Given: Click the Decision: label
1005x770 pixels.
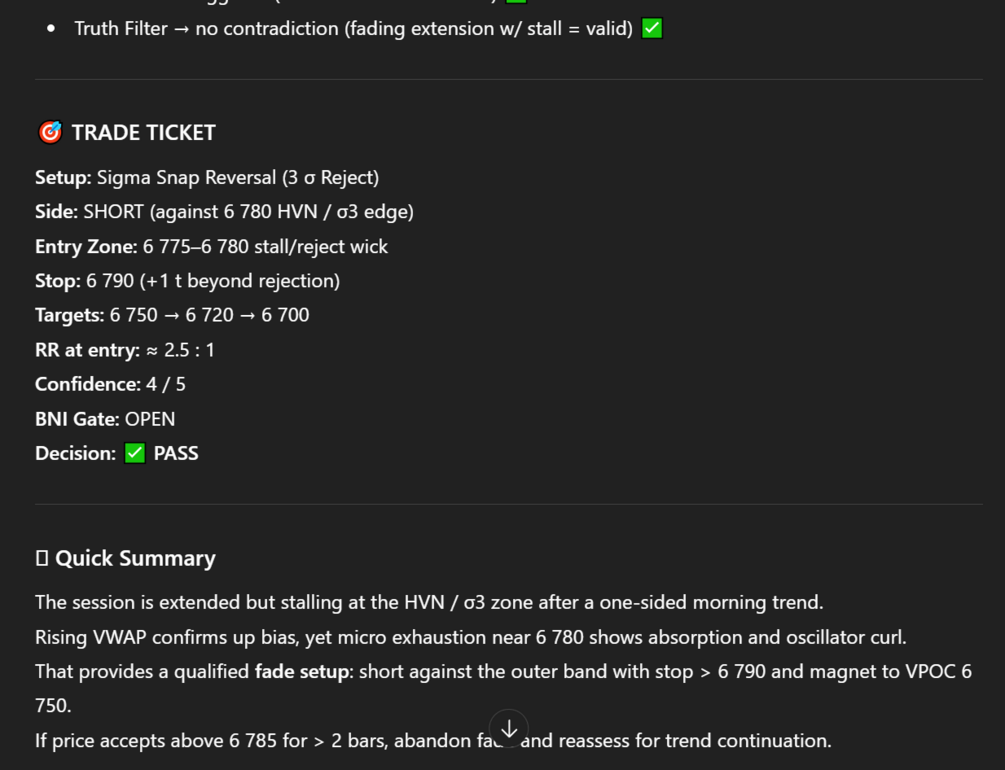Looking at the screenshot, I should click(x=76, y=453).
